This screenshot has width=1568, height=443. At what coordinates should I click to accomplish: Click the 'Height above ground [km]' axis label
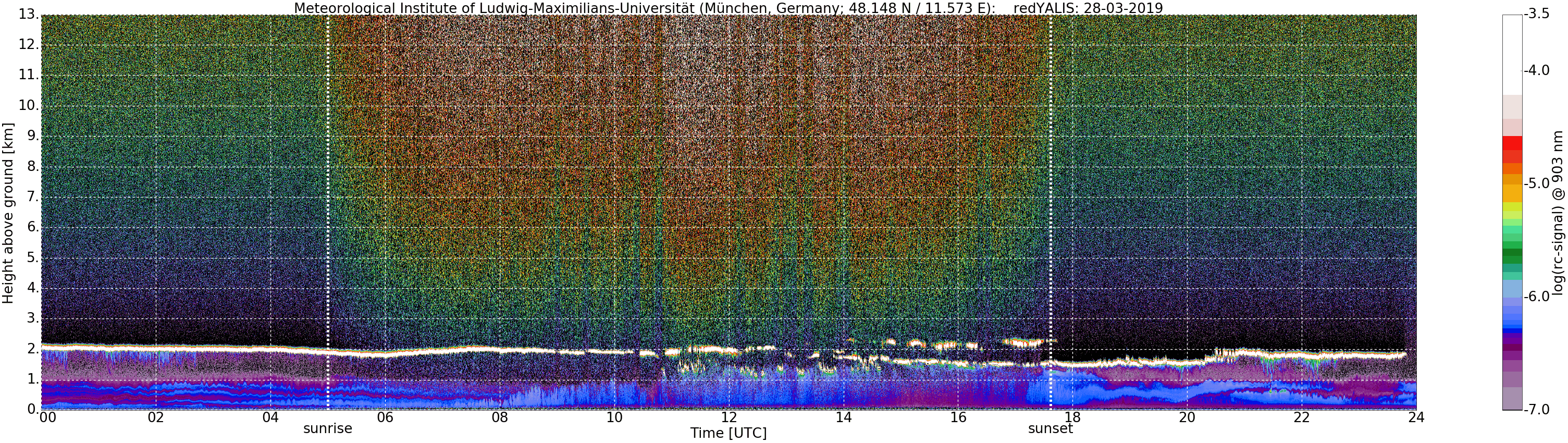[x=8, y=213]
